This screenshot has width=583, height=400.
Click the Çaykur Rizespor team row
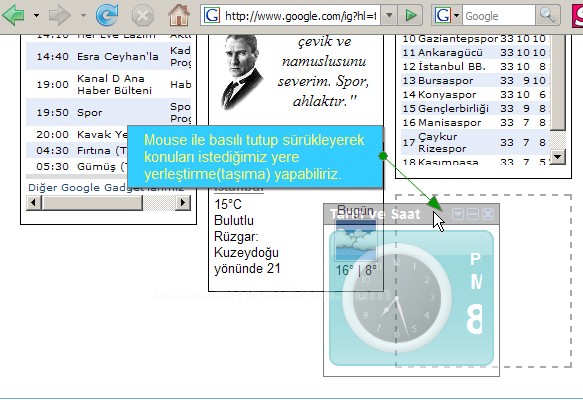(x=475, y=142)
